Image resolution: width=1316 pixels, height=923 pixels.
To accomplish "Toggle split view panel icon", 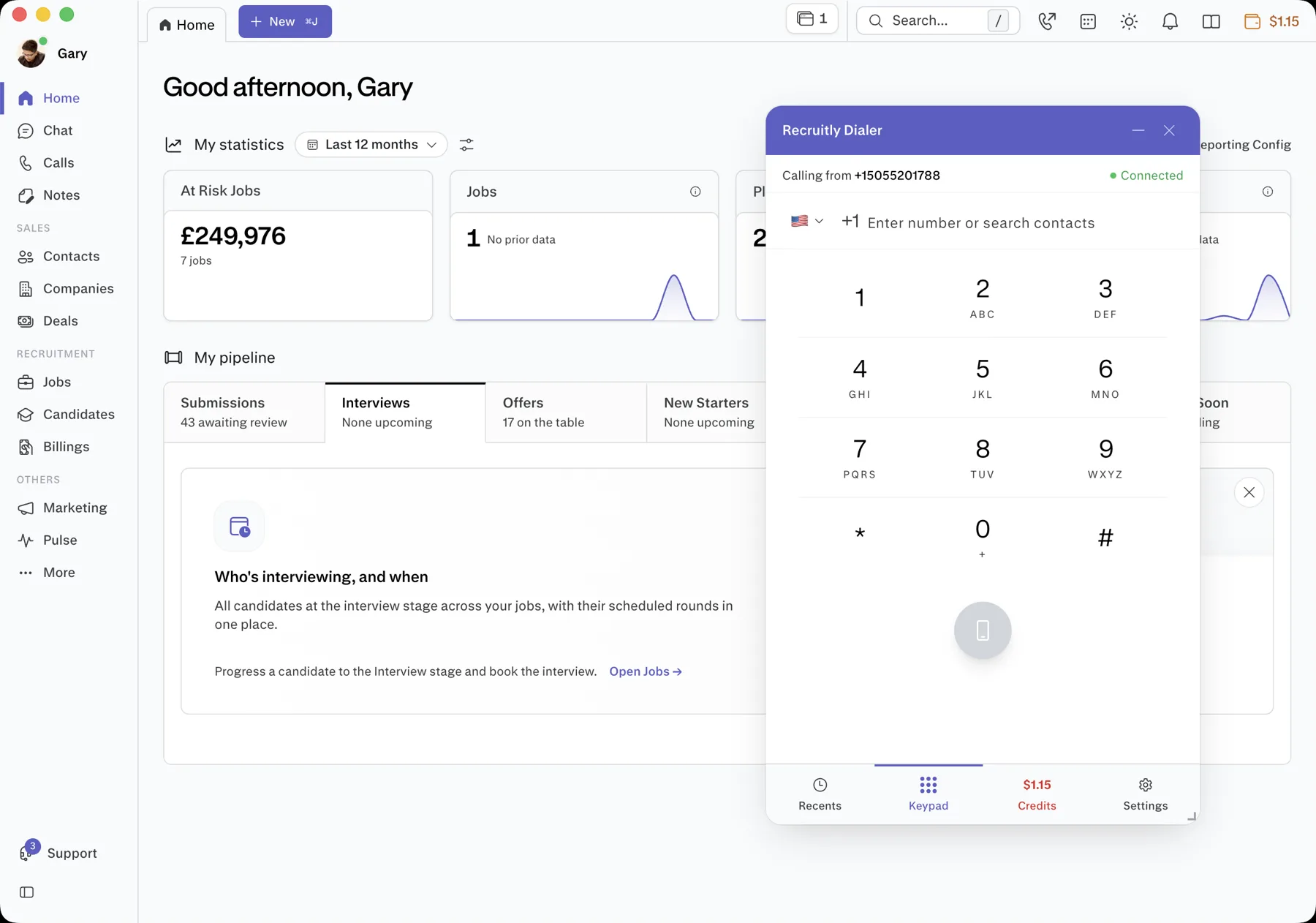I will [1211, 21].
